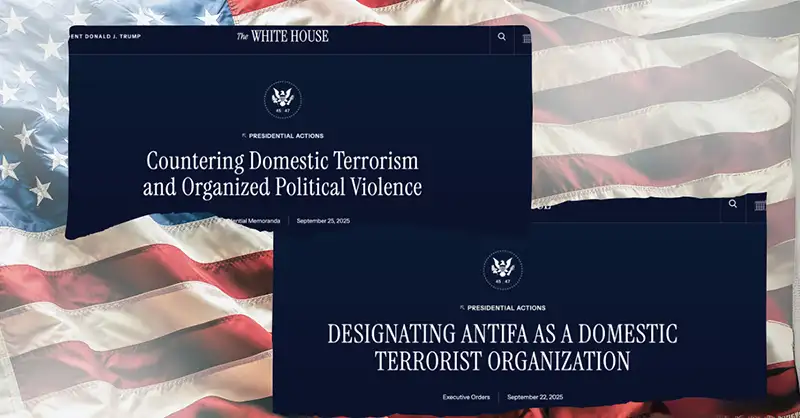Click the arrow icon beside upper Presidential Actions
This screenshot has width=800, height=418.
(243, 135)
